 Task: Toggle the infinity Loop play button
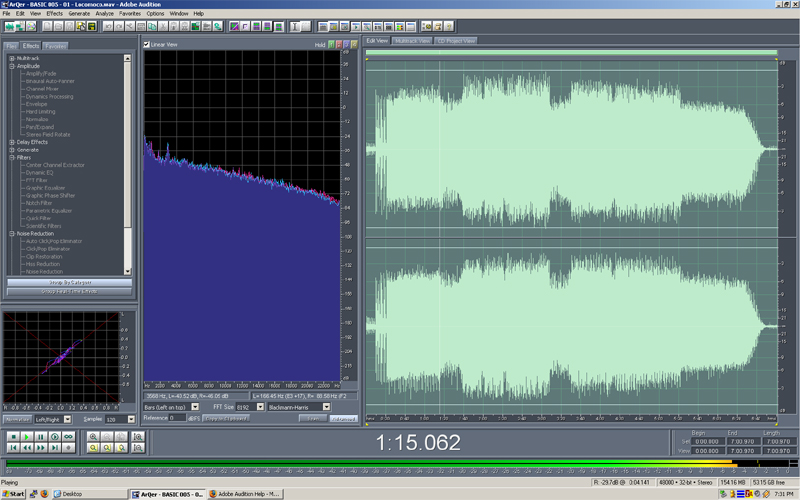(x=68, y=437)
